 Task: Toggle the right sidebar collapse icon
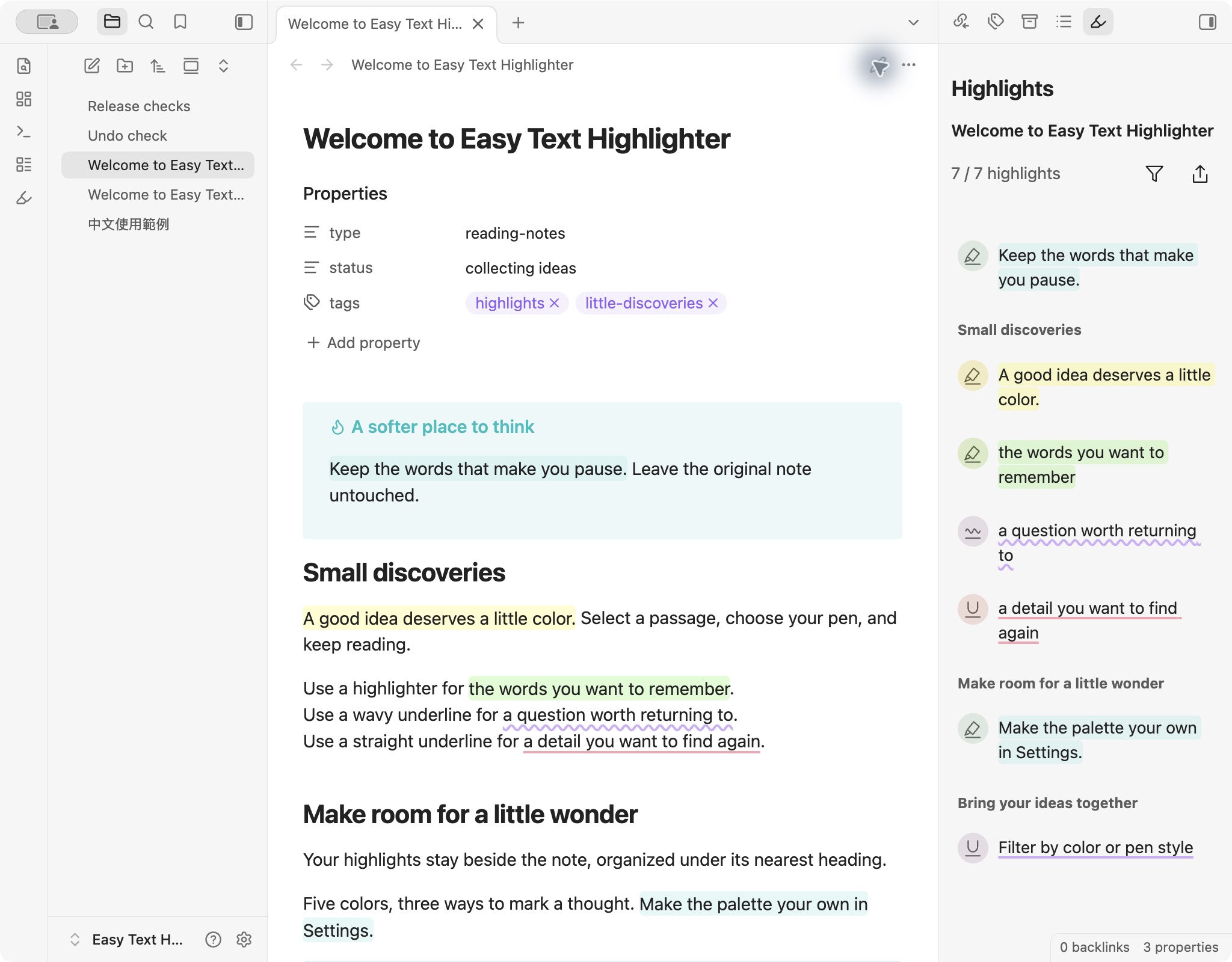pos(1207,22)
